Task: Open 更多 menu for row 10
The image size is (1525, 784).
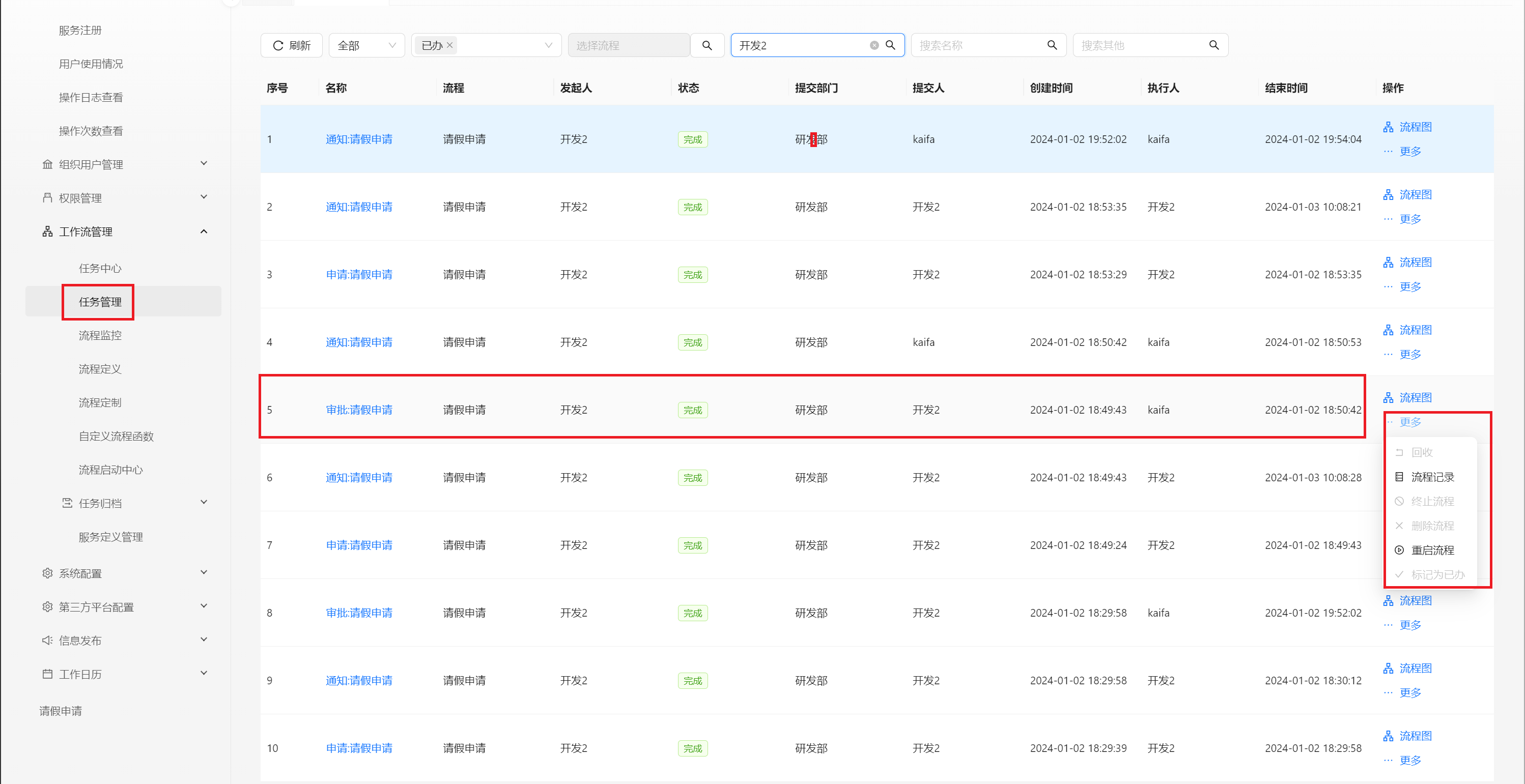Action: [1402, 760]
